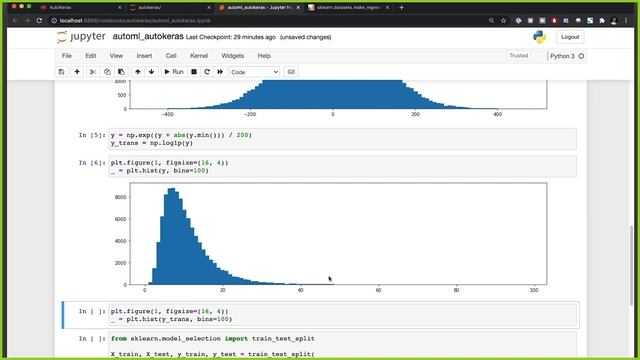Close the Autokeras browser tab
Screen dimensions: 640x360
119,7
